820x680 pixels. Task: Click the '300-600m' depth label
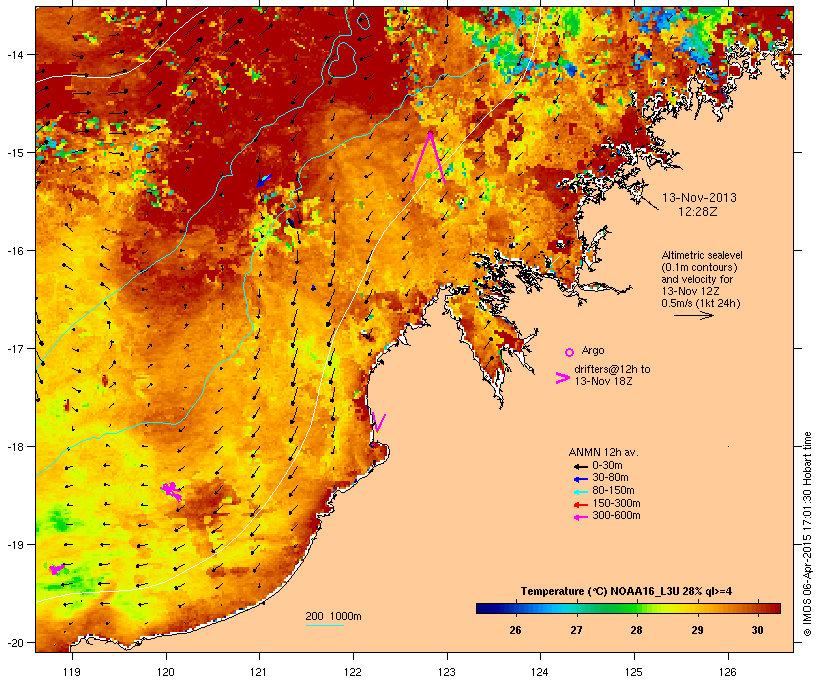pos(616,516)
